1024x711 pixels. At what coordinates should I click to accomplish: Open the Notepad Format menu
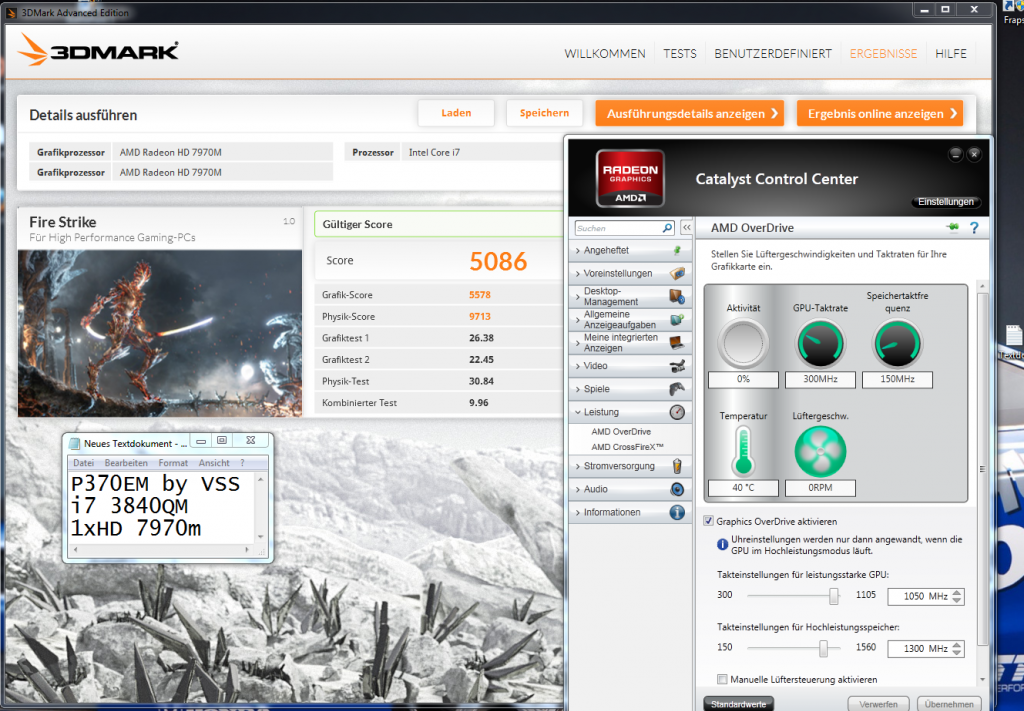tap(173, 462)
